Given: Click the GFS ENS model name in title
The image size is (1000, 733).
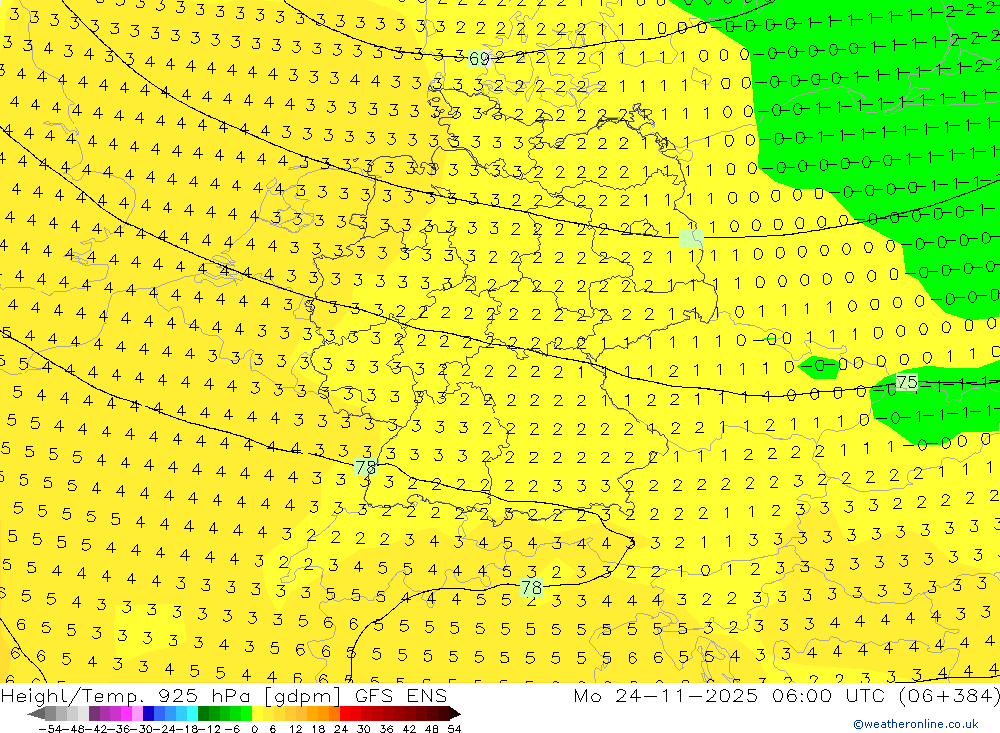Looking at the screenshot, I should (401, 695).
